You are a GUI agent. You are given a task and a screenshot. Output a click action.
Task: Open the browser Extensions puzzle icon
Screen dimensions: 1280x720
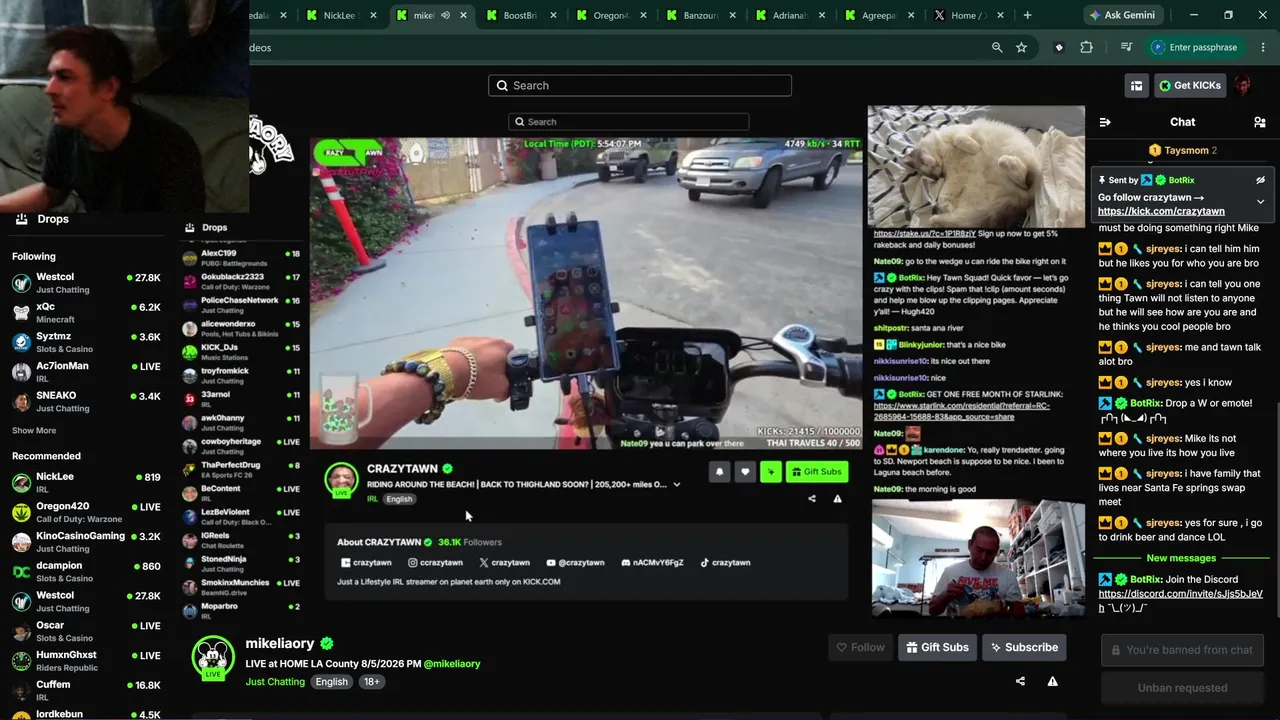click(1087, 47)
